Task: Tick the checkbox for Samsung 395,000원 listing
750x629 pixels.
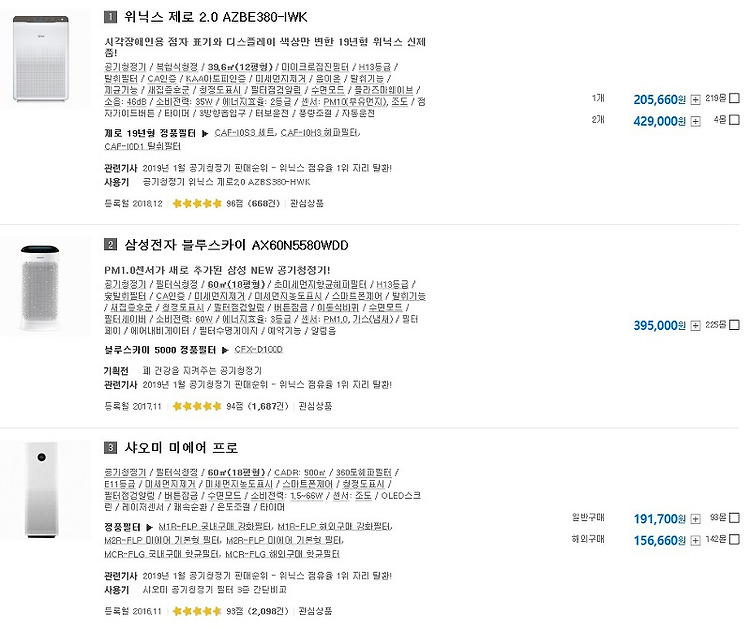Action: coord(735,325)
